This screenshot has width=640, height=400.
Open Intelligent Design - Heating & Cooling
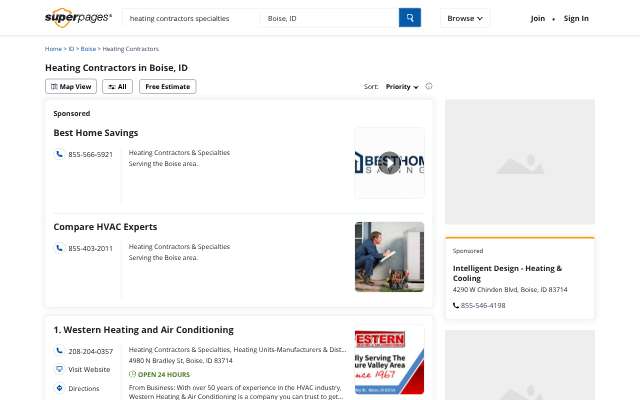point(507,273)
